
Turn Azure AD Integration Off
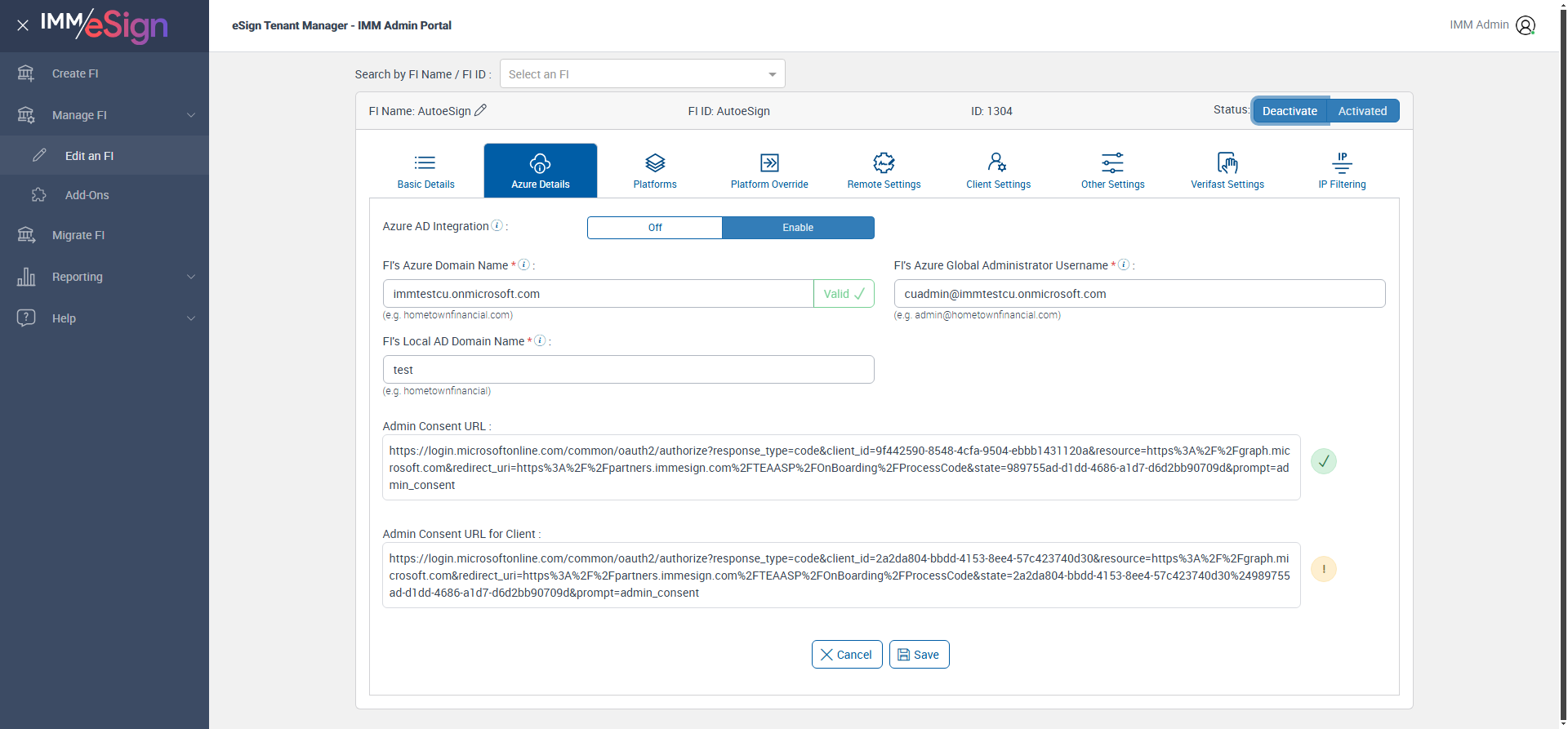(x=655, y=228)
